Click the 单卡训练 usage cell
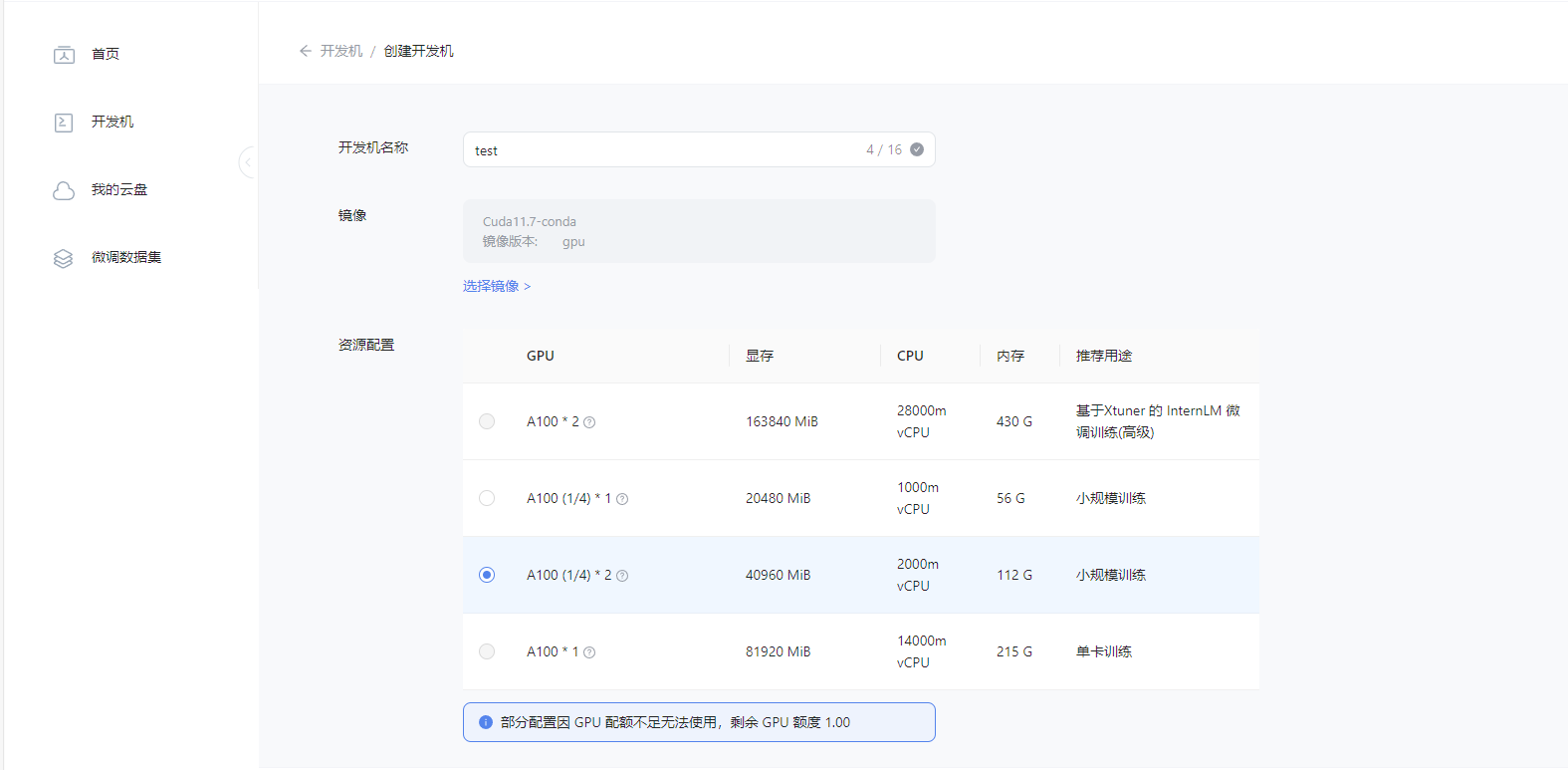 point(1104,651)
